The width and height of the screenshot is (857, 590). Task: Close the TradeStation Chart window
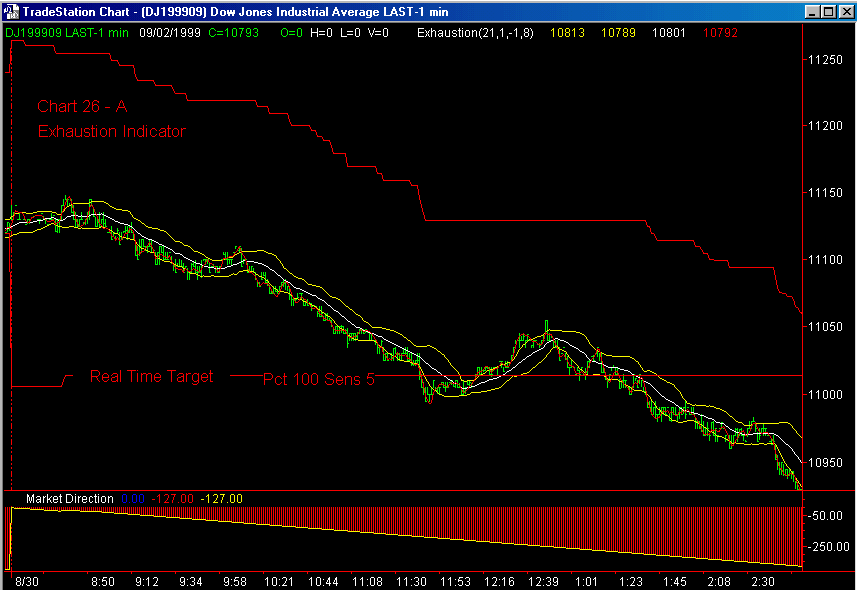pyautogui.click(x=845, y=11)
